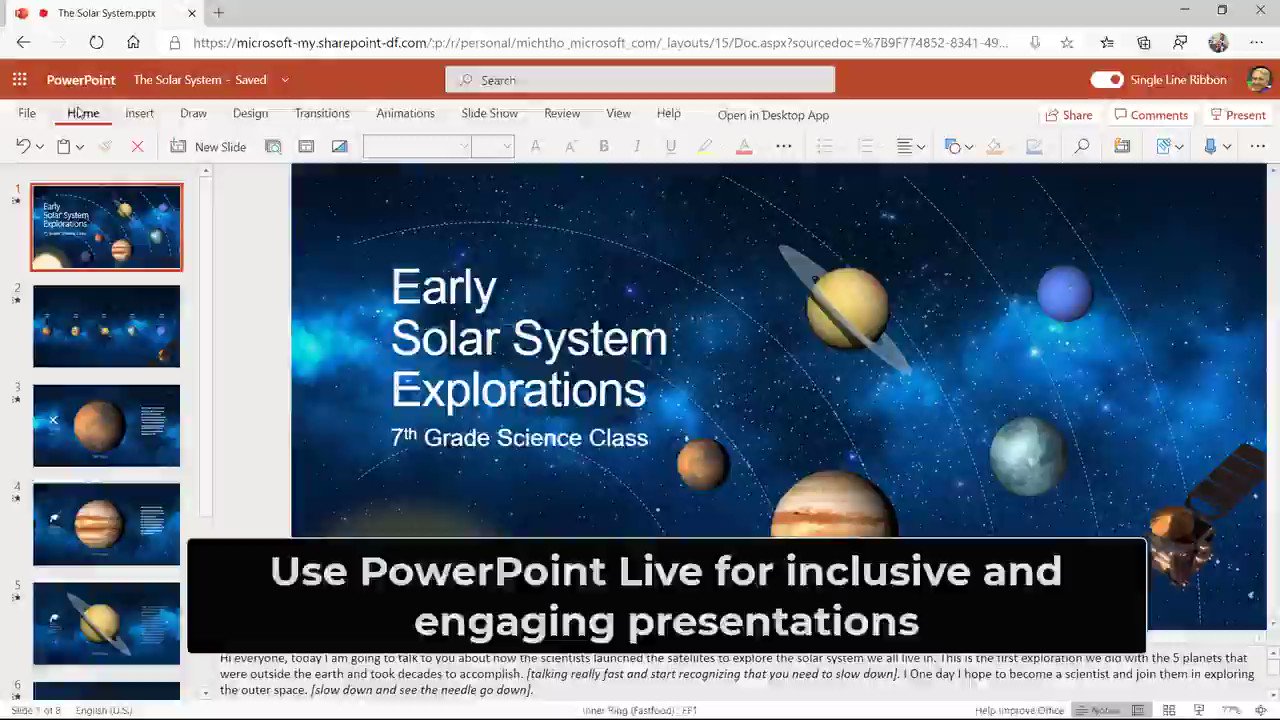Toggle Italic formatting

[x=637, y=146]
